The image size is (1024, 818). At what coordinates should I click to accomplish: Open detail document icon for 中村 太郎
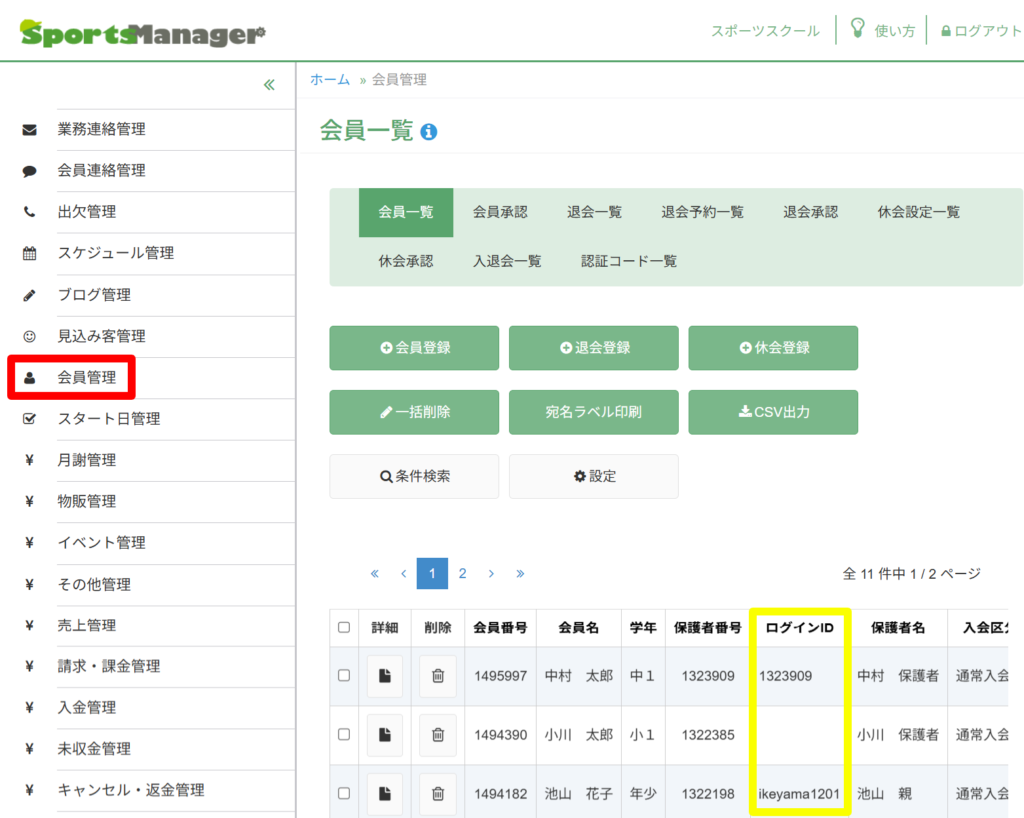click(385, 676)
